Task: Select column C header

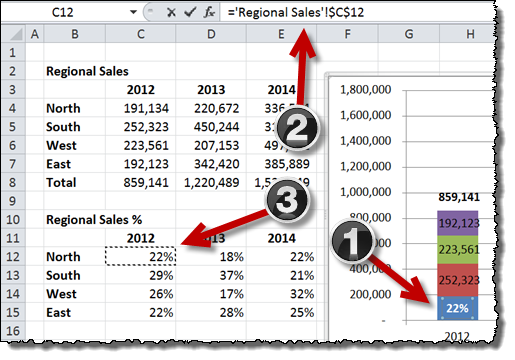Action: coord(141,34)
